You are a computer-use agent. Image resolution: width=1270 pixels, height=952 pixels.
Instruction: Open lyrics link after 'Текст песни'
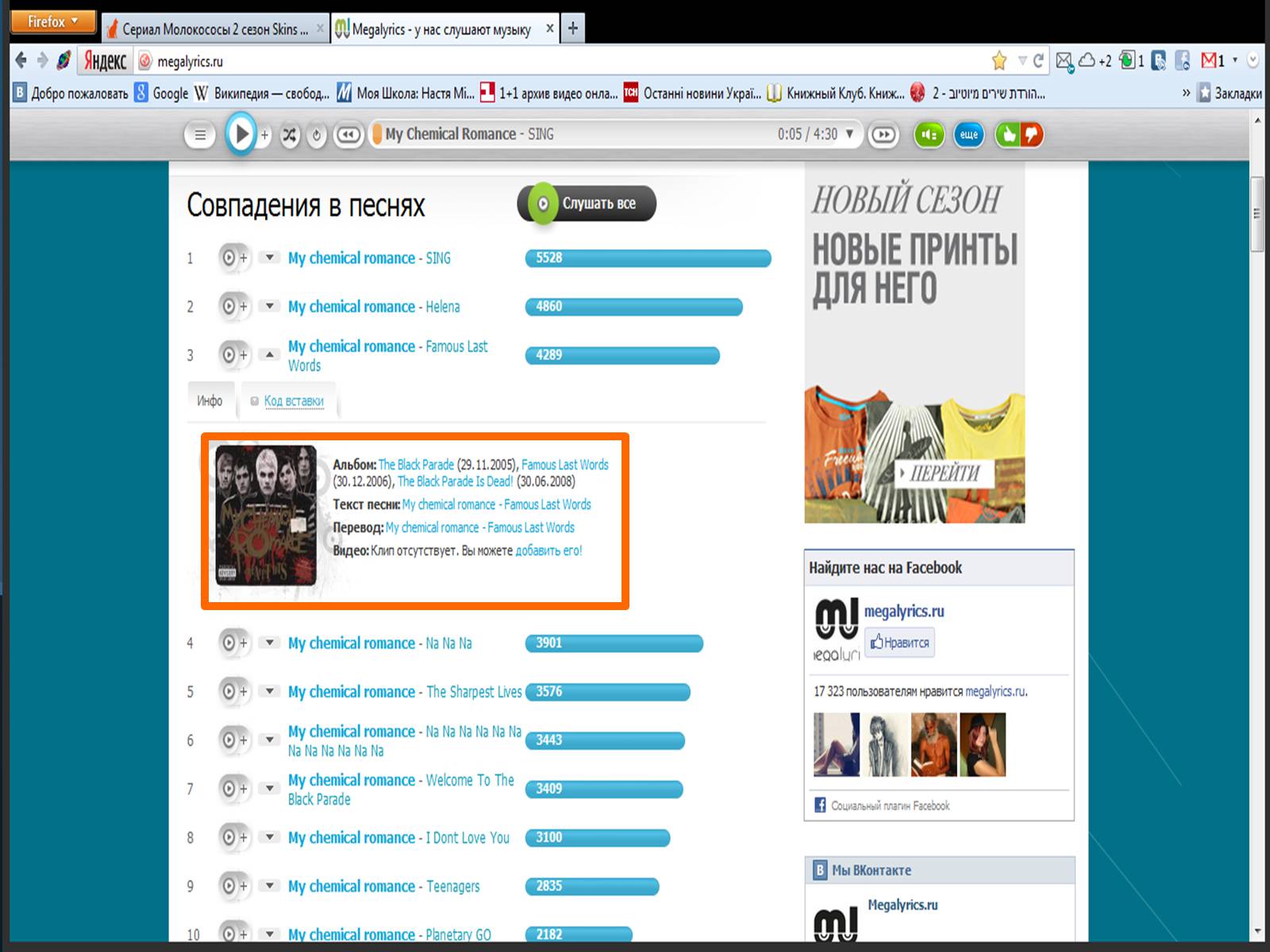click(x=496, y=505)
